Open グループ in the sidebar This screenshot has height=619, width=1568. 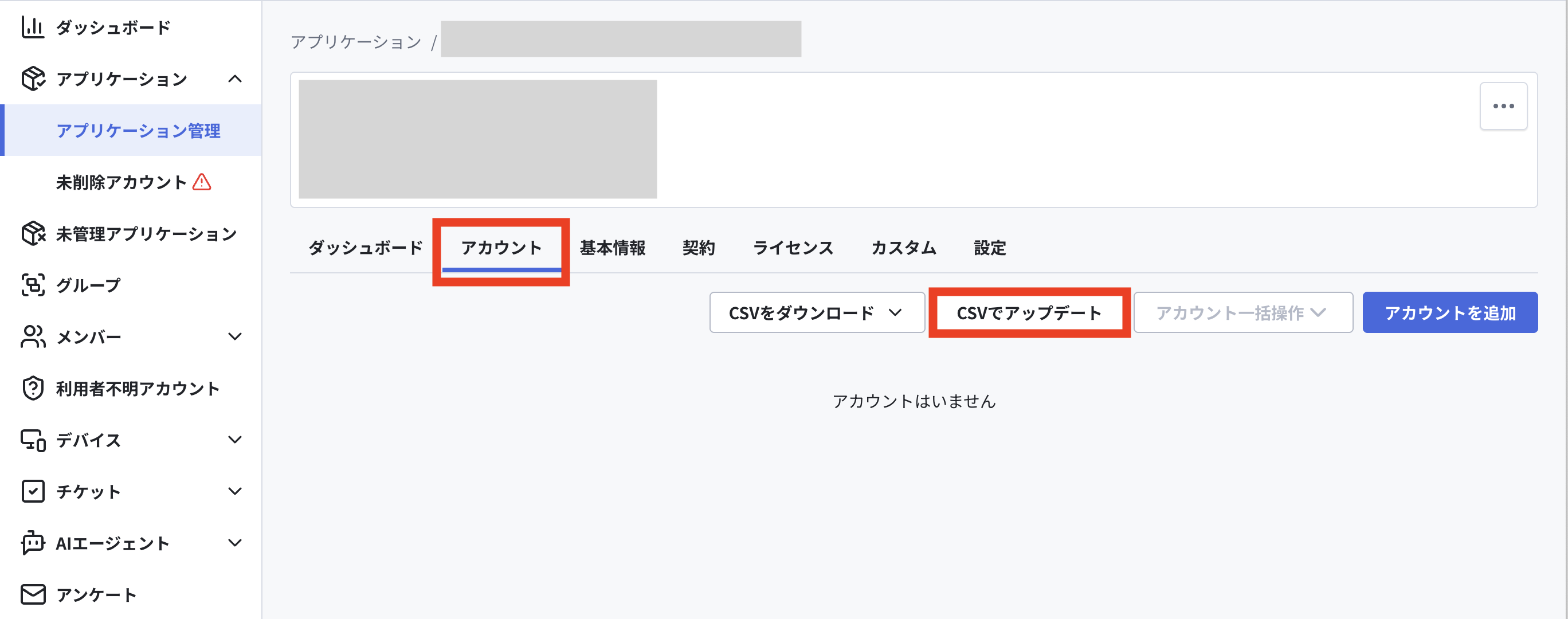[x=131, y=285]
